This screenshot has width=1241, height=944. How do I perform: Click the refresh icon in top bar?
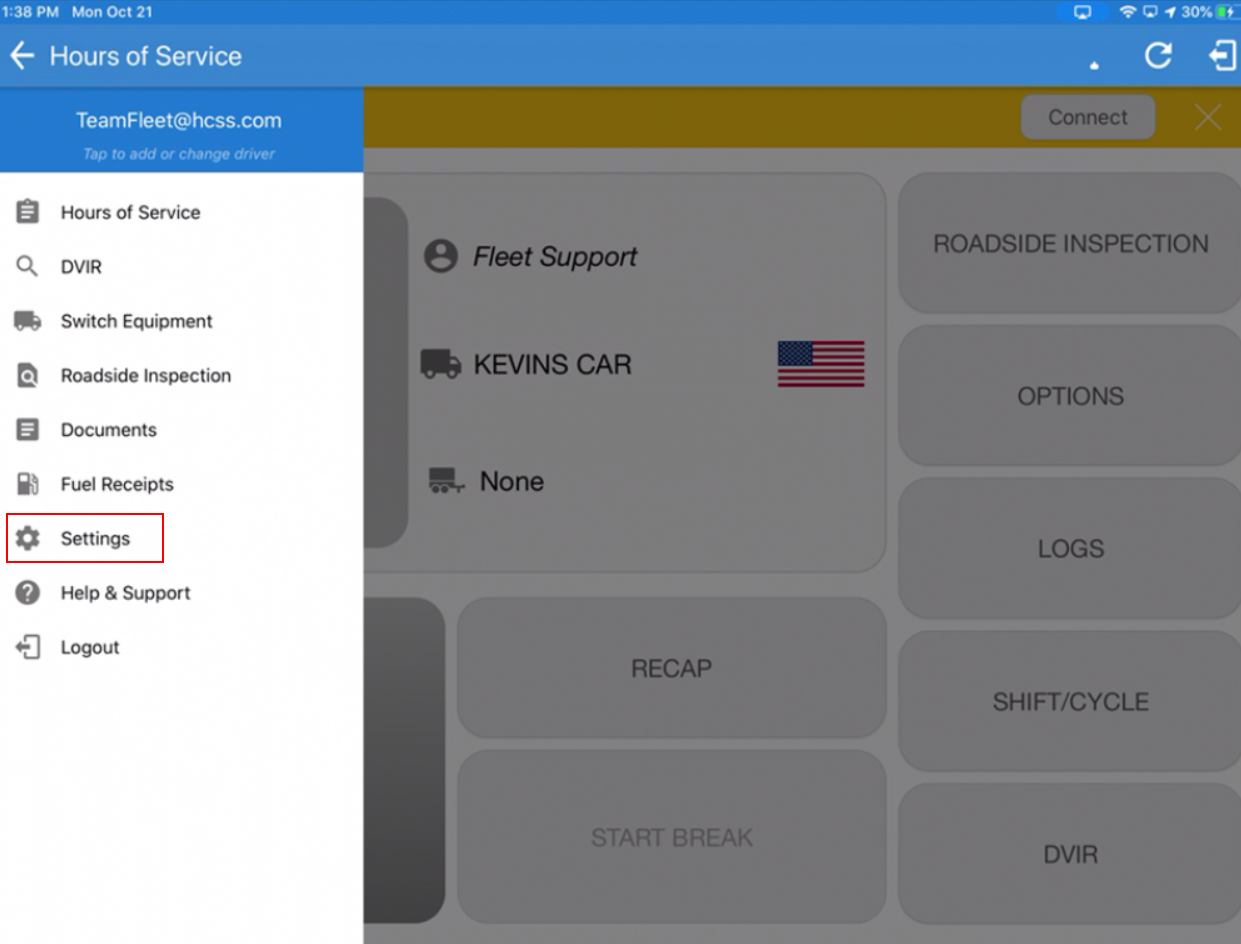pos(1158,56)
